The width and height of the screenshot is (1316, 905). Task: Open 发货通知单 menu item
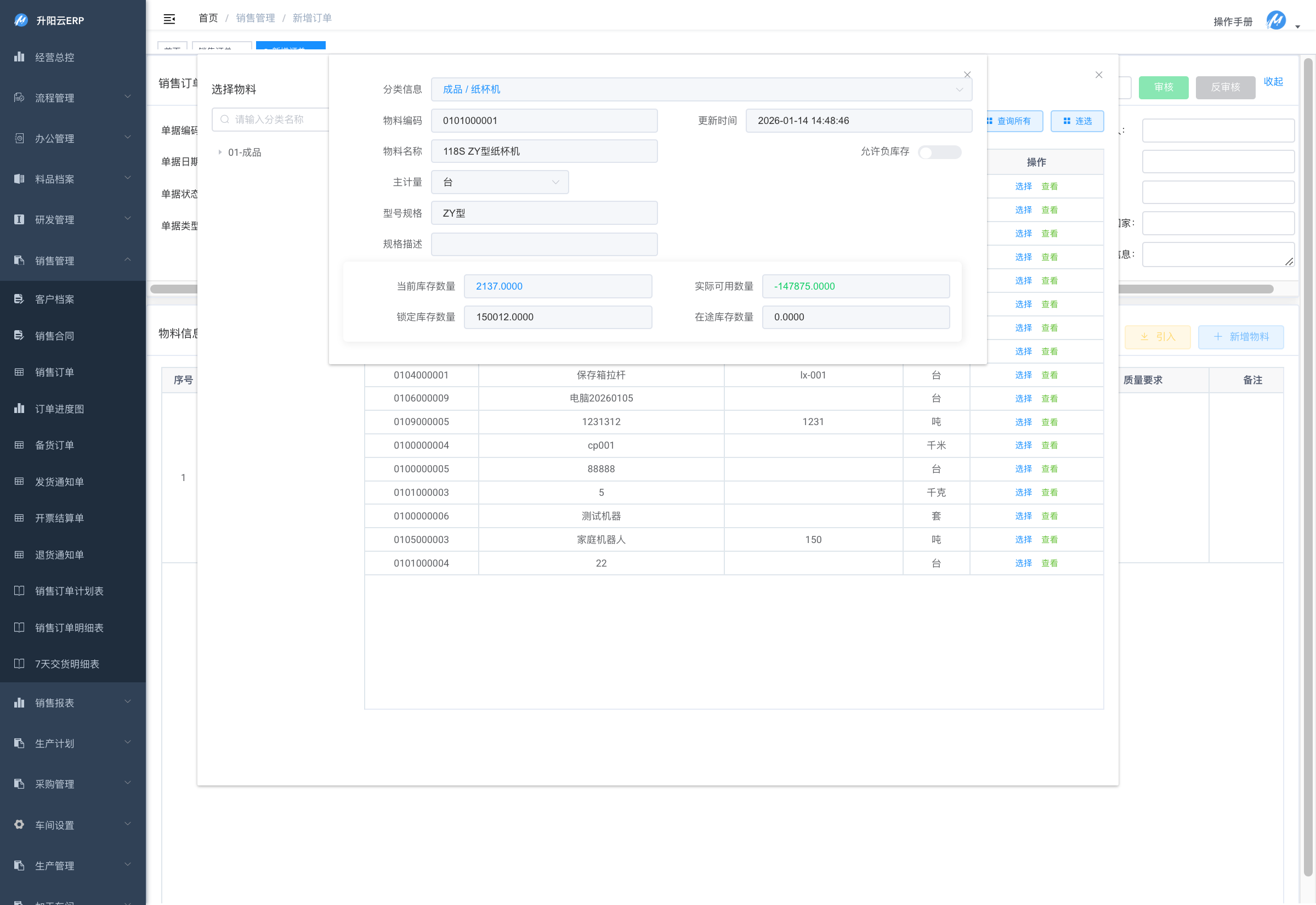[x=60, y=482]
